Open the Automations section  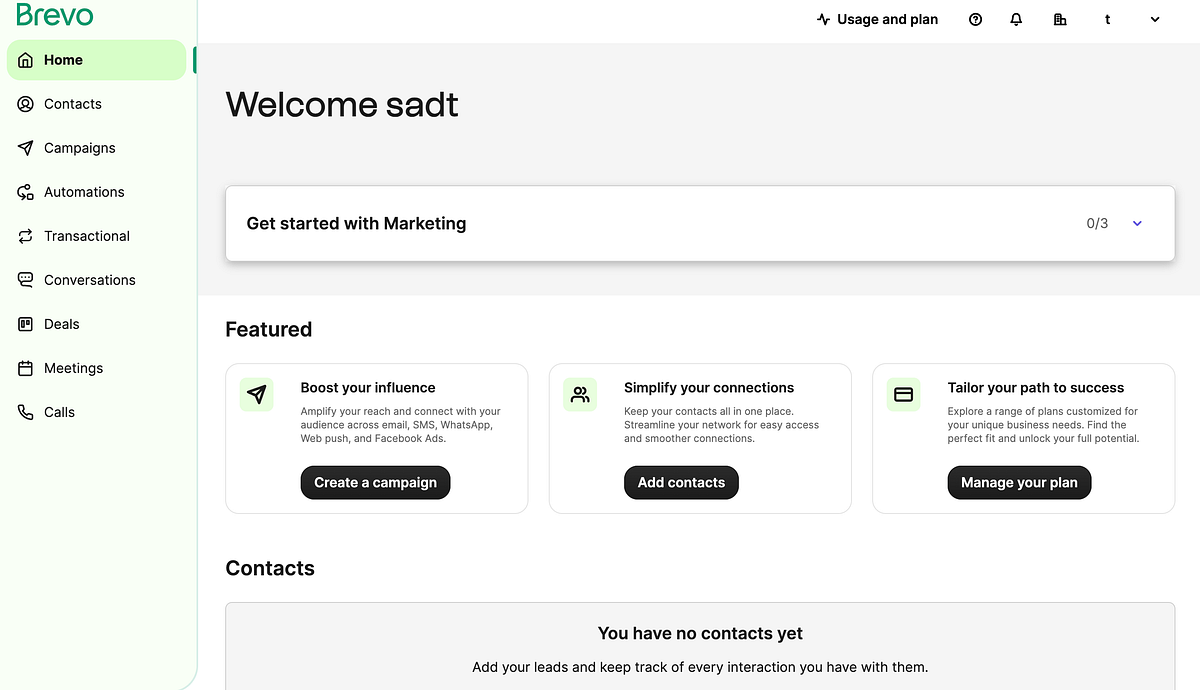84,191
